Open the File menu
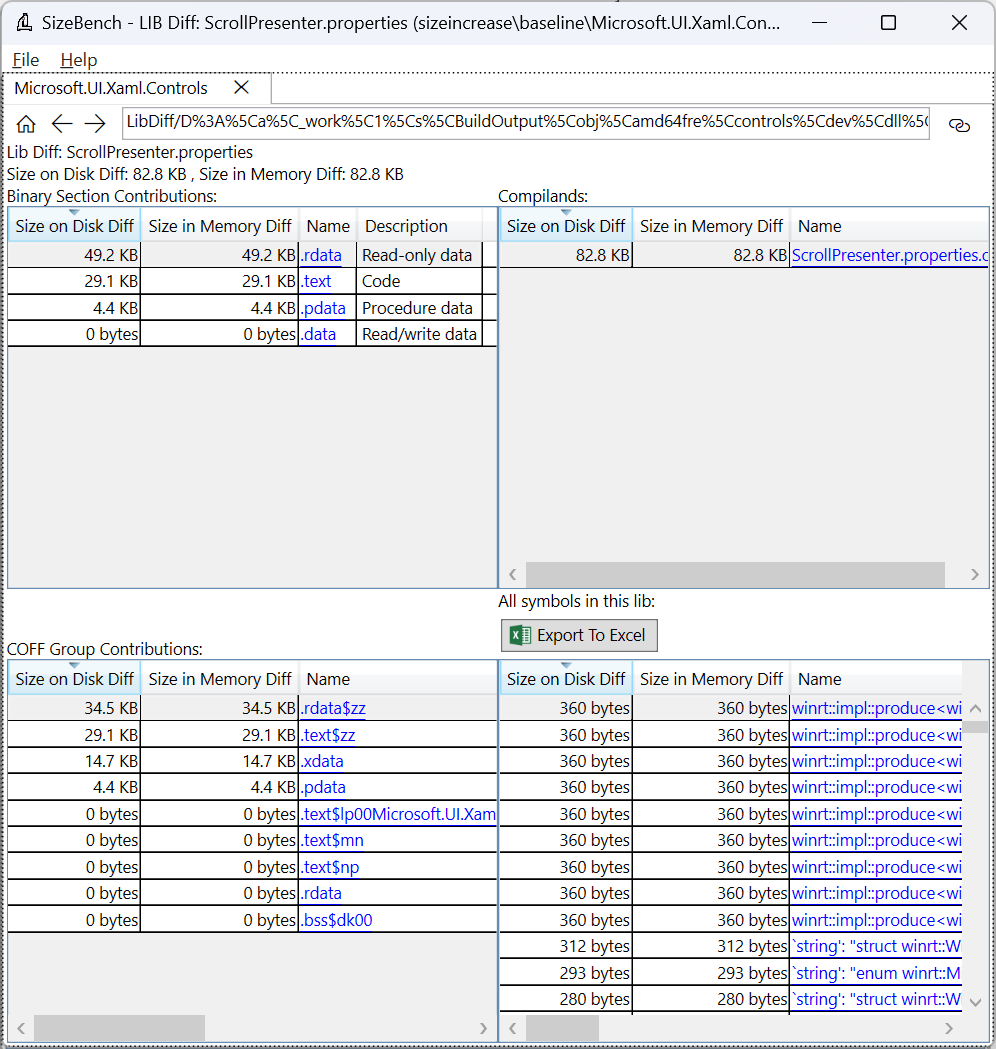 (25, 60)
